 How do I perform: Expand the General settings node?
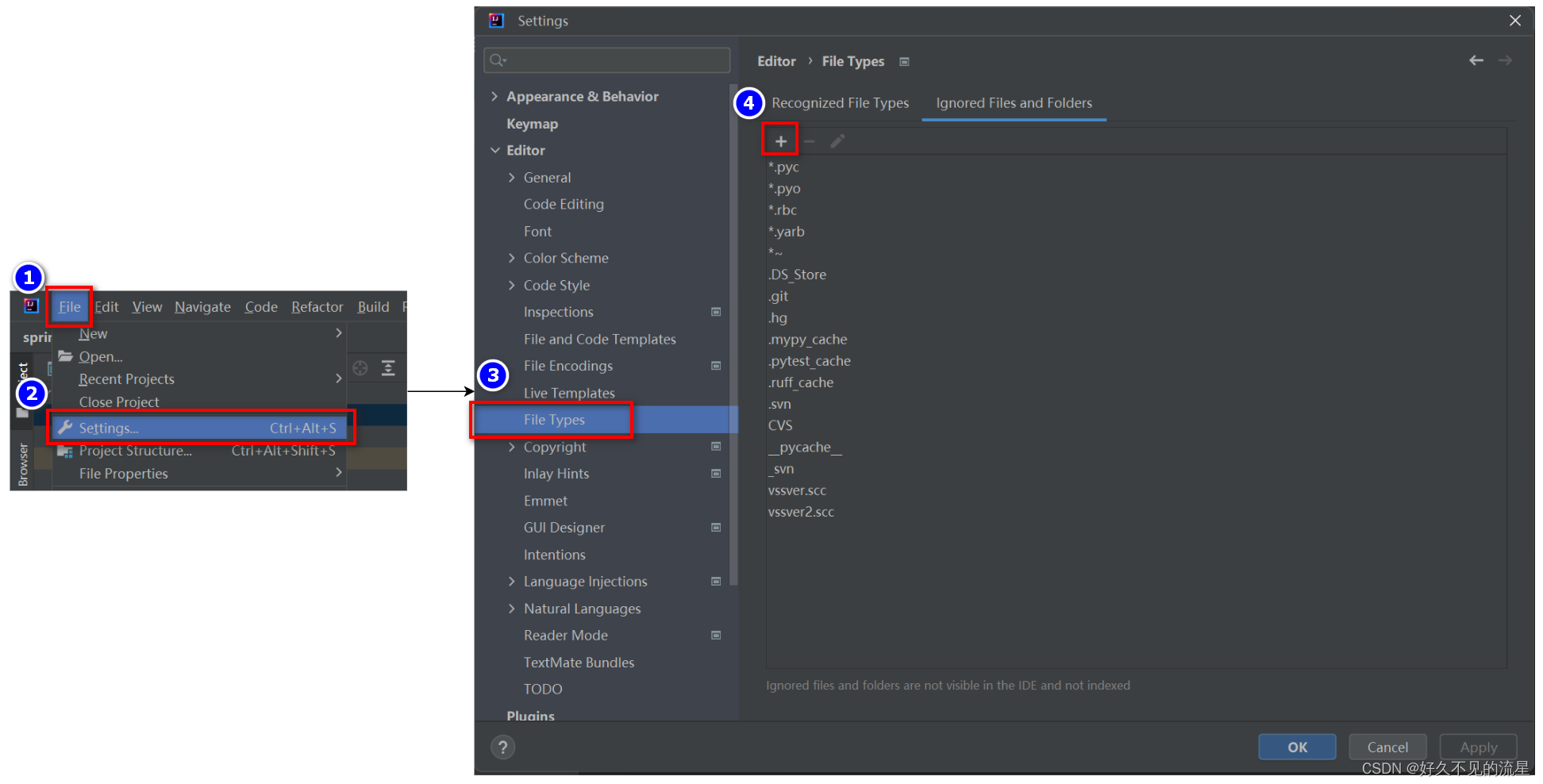(511, 178)
